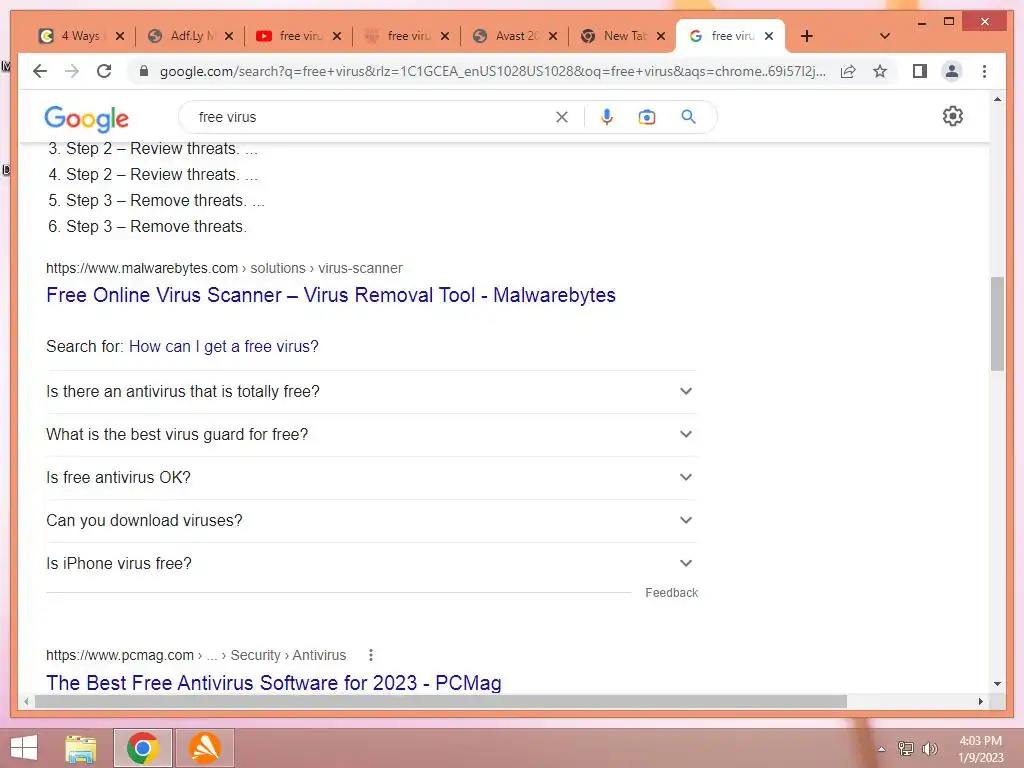The height and width of the screenshot is (768, 1024).
Task: Open Malwarebytes Free Online Virus Scanner link
Action: click(x=330, y=295)
